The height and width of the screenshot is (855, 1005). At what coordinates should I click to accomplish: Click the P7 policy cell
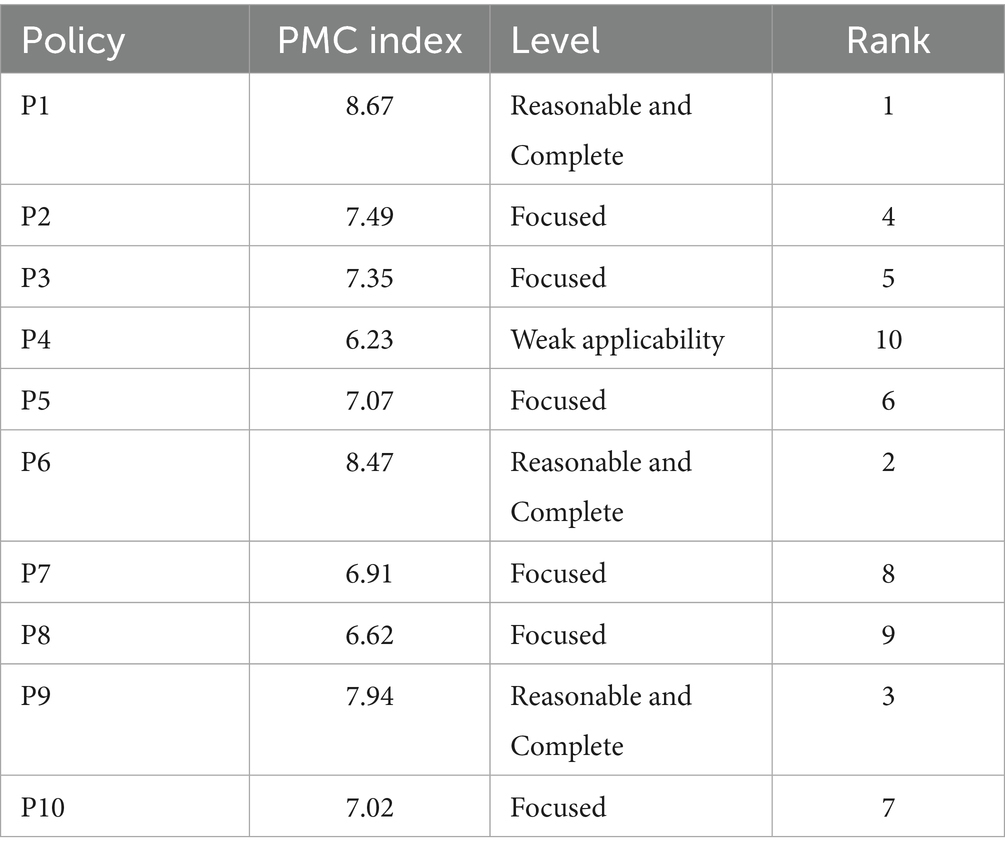(x=38, y=574)
